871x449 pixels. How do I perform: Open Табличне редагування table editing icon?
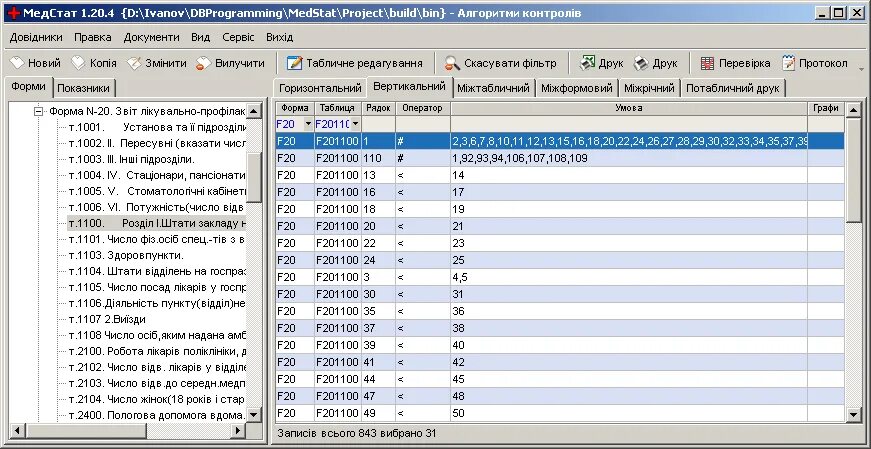point(294,63)
